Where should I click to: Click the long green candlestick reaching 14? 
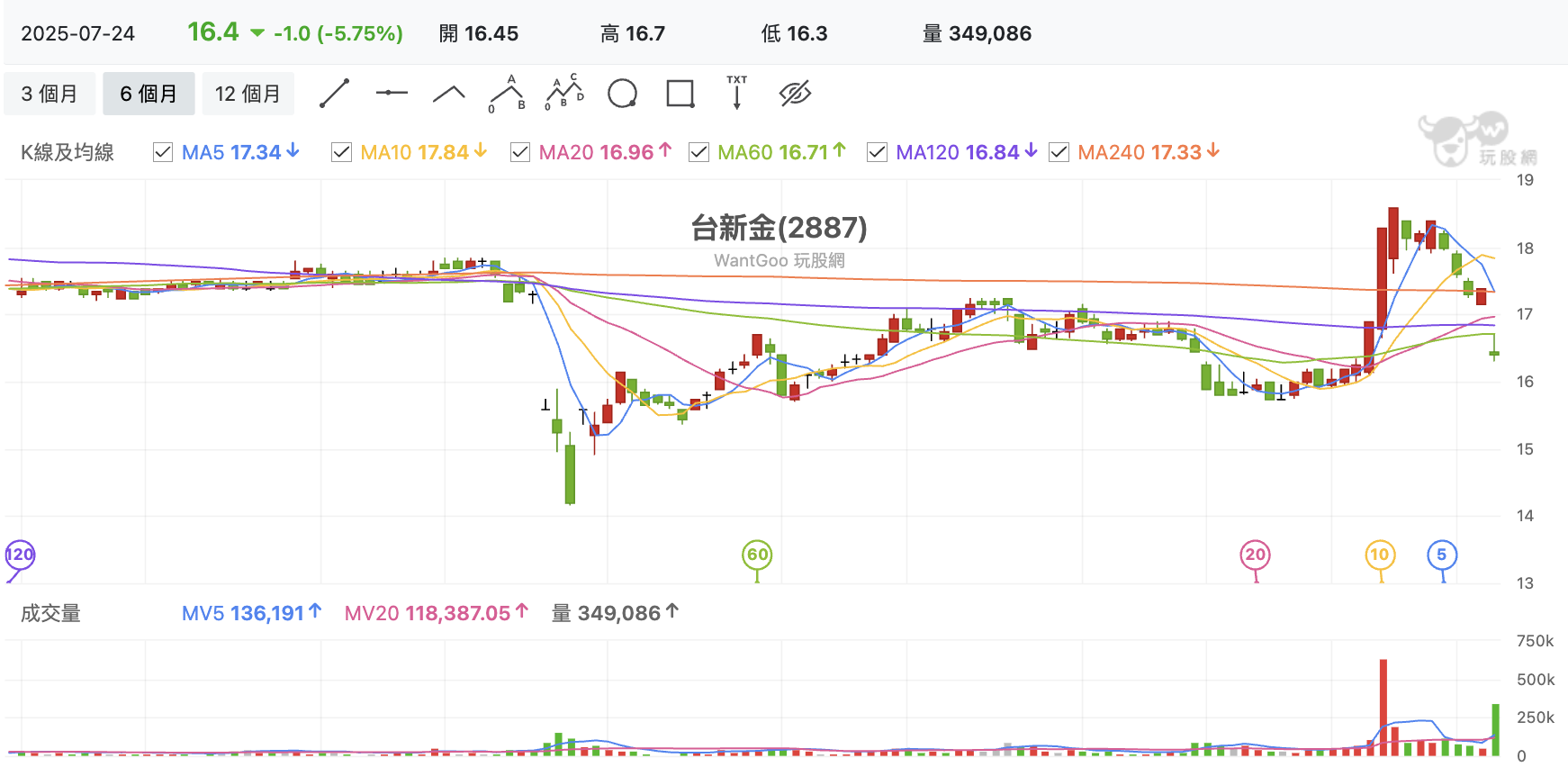[570, 468]
